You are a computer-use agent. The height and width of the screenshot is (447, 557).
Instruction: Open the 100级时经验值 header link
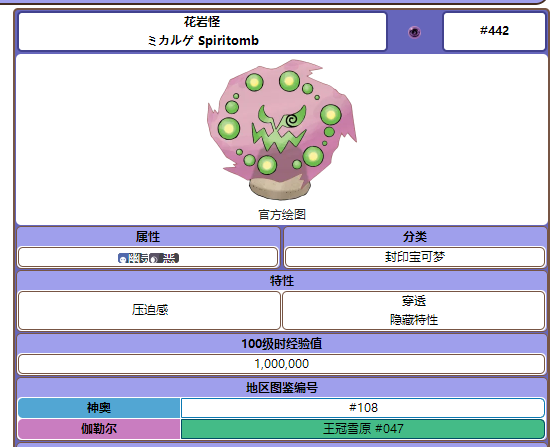pos(282,344)
